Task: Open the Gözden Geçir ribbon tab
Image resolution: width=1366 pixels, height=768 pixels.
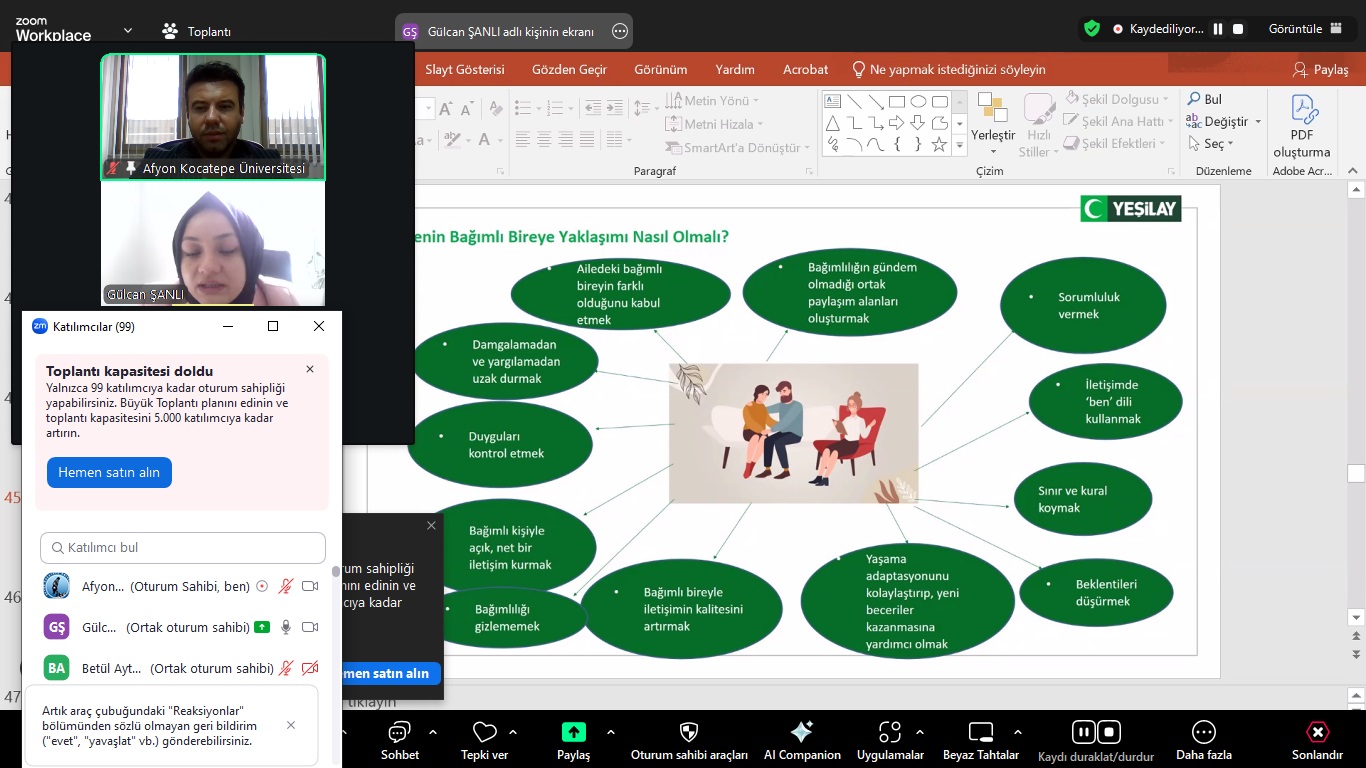Action: click(569, 69)
